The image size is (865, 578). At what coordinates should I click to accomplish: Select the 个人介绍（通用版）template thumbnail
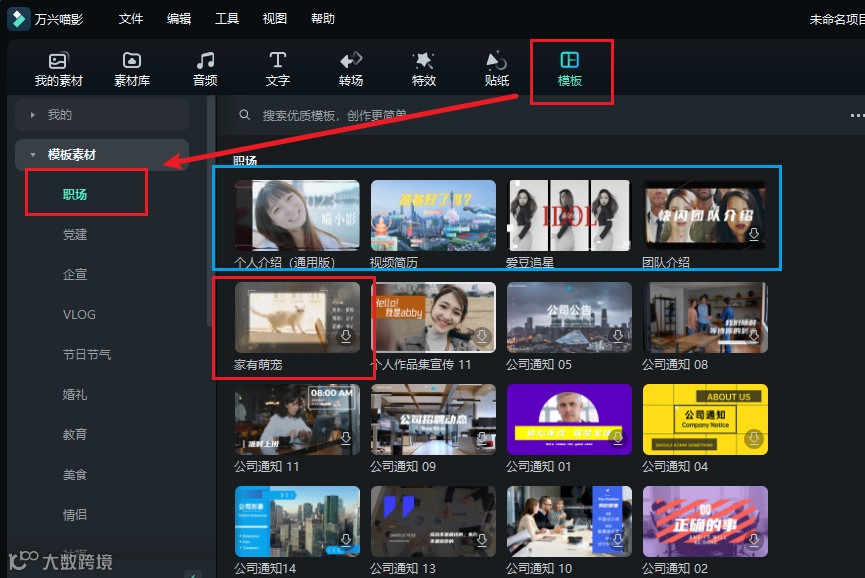coord(295,213)
